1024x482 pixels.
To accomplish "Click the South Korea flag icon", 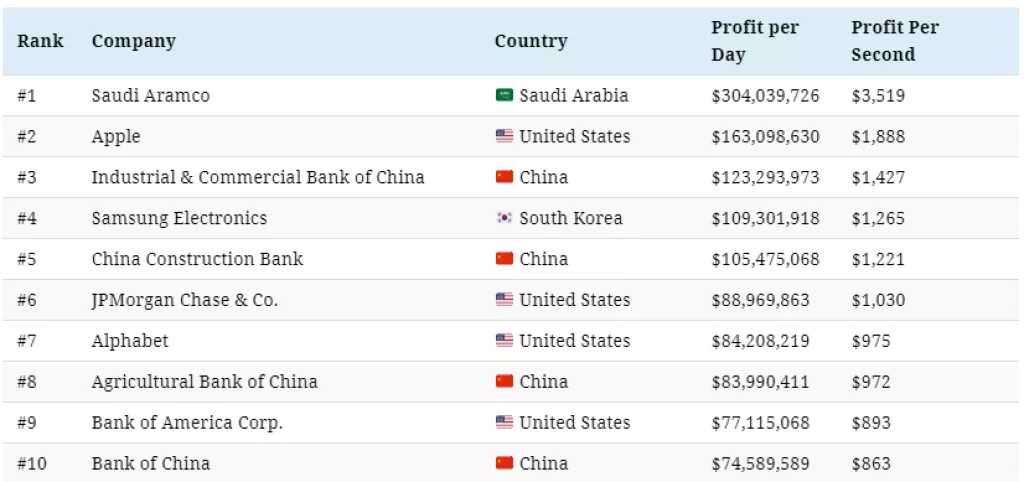I will pyautogui.click(x=504, y=218).
